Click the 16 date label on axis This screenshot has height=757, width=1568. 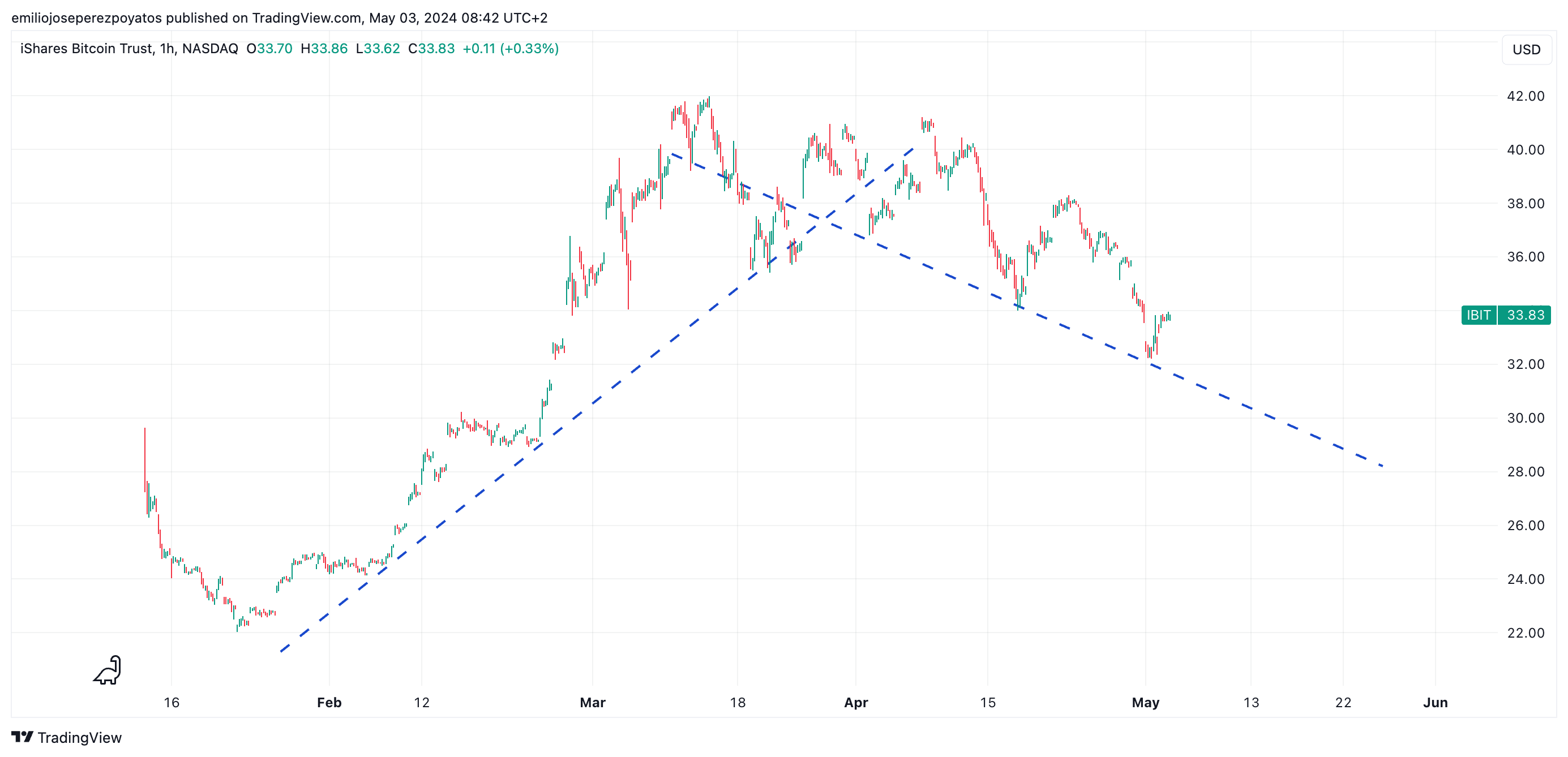pos(172,702)
